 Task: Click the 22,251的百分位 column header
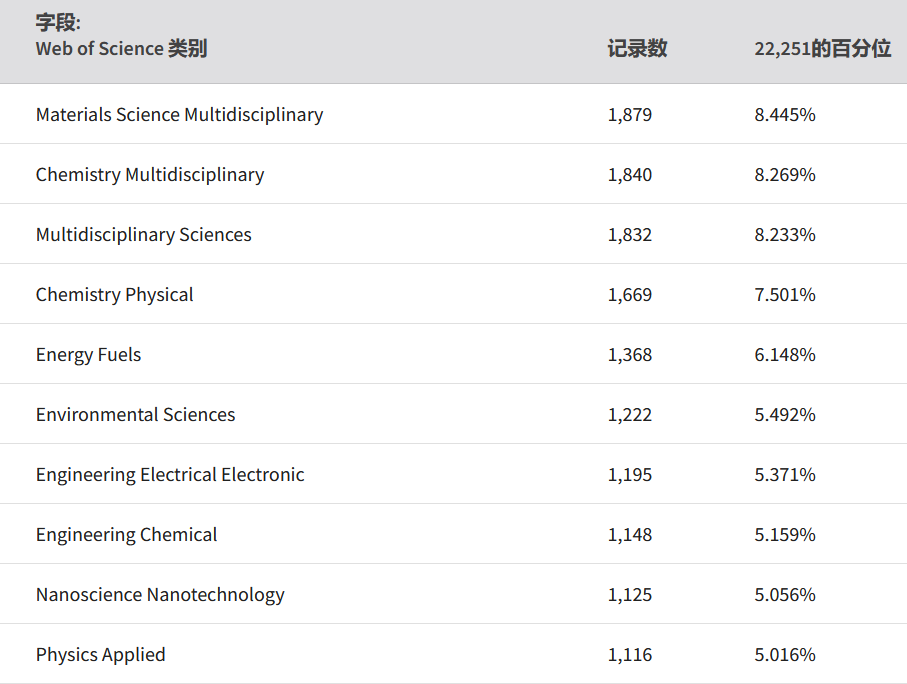(822, 48)
